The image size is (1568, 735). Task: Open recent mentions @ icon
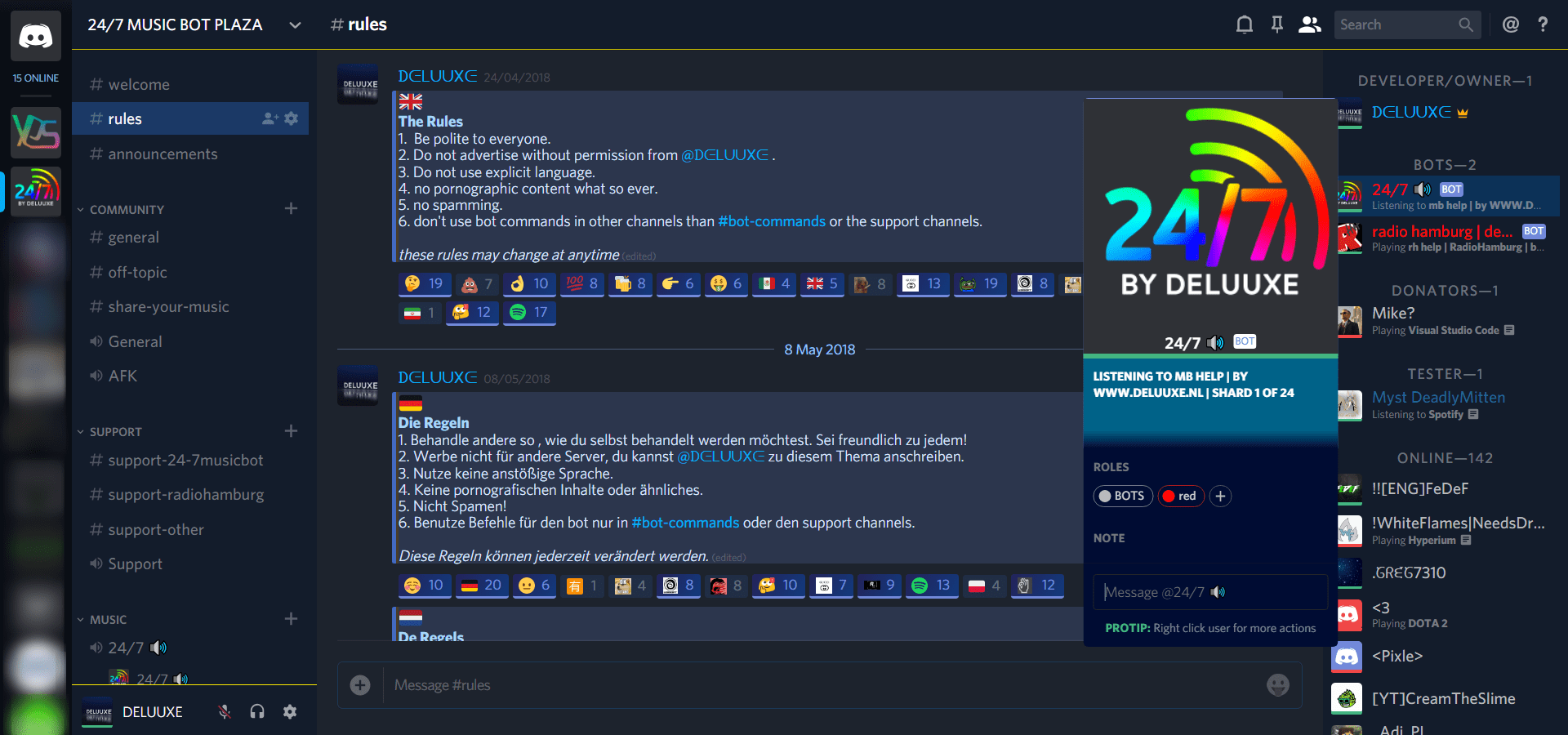pos(1511,24)
